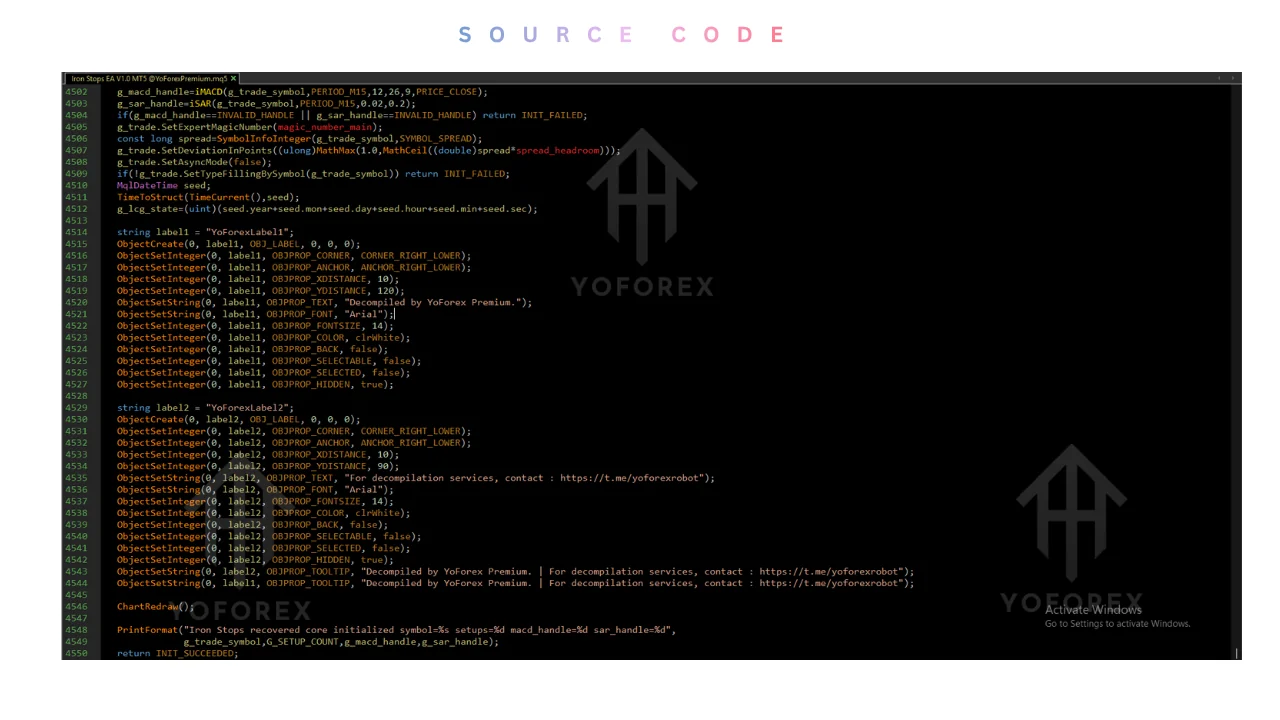Screen dimensions: 1280x720
Task: Click OBJPROP_SELECTABLE for label2 on line 4540
Action: (x=324, y=537)
